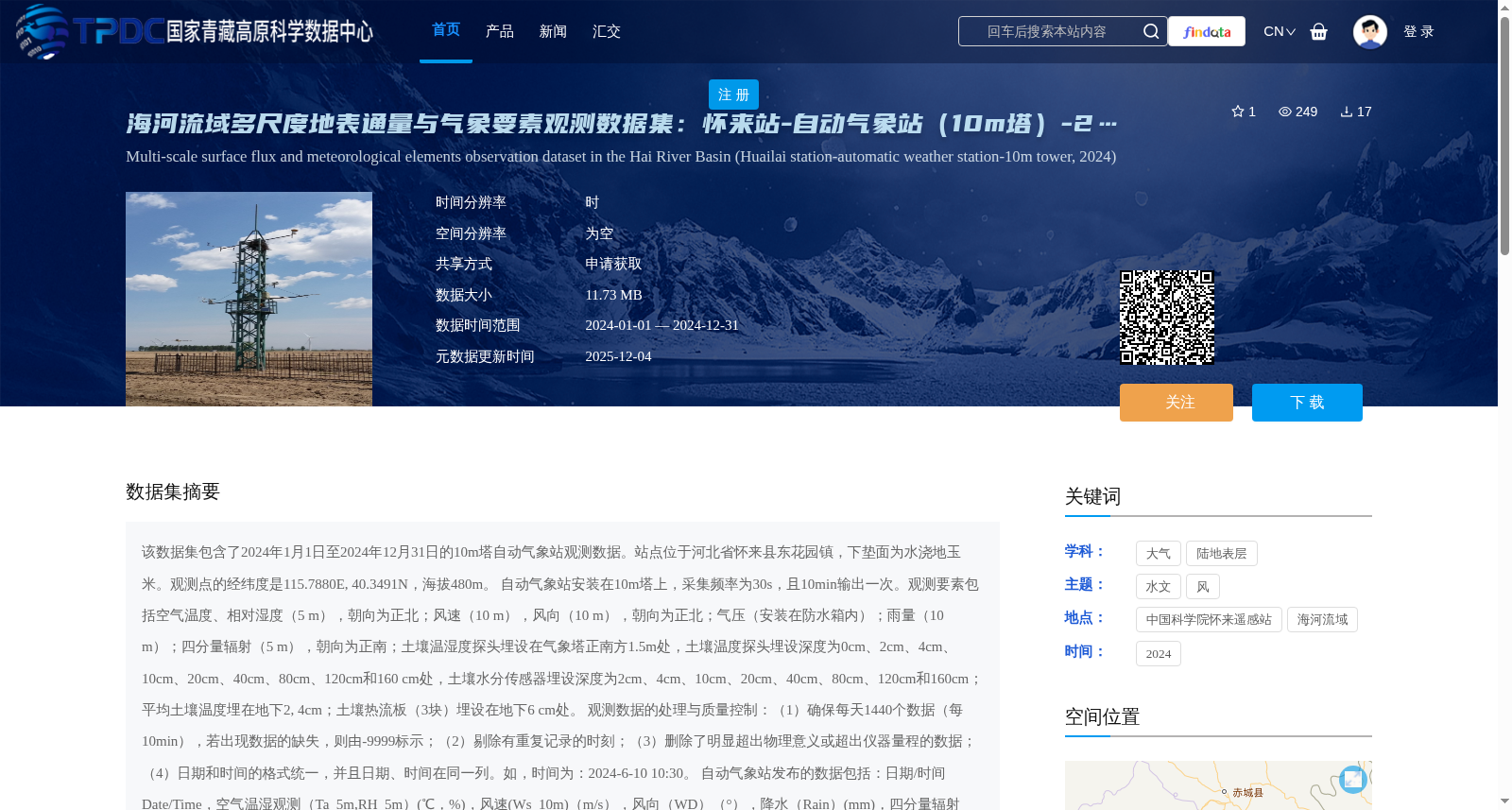Open the 产品 menu

click(x=500, y=31)
